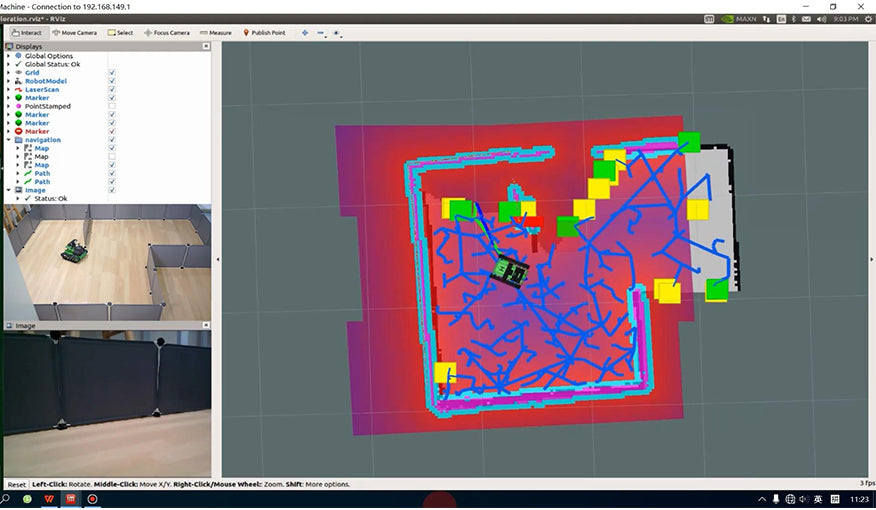Select the LaserScan display entry
This screenshot has width=876, height=510.
tap(41, 90)
